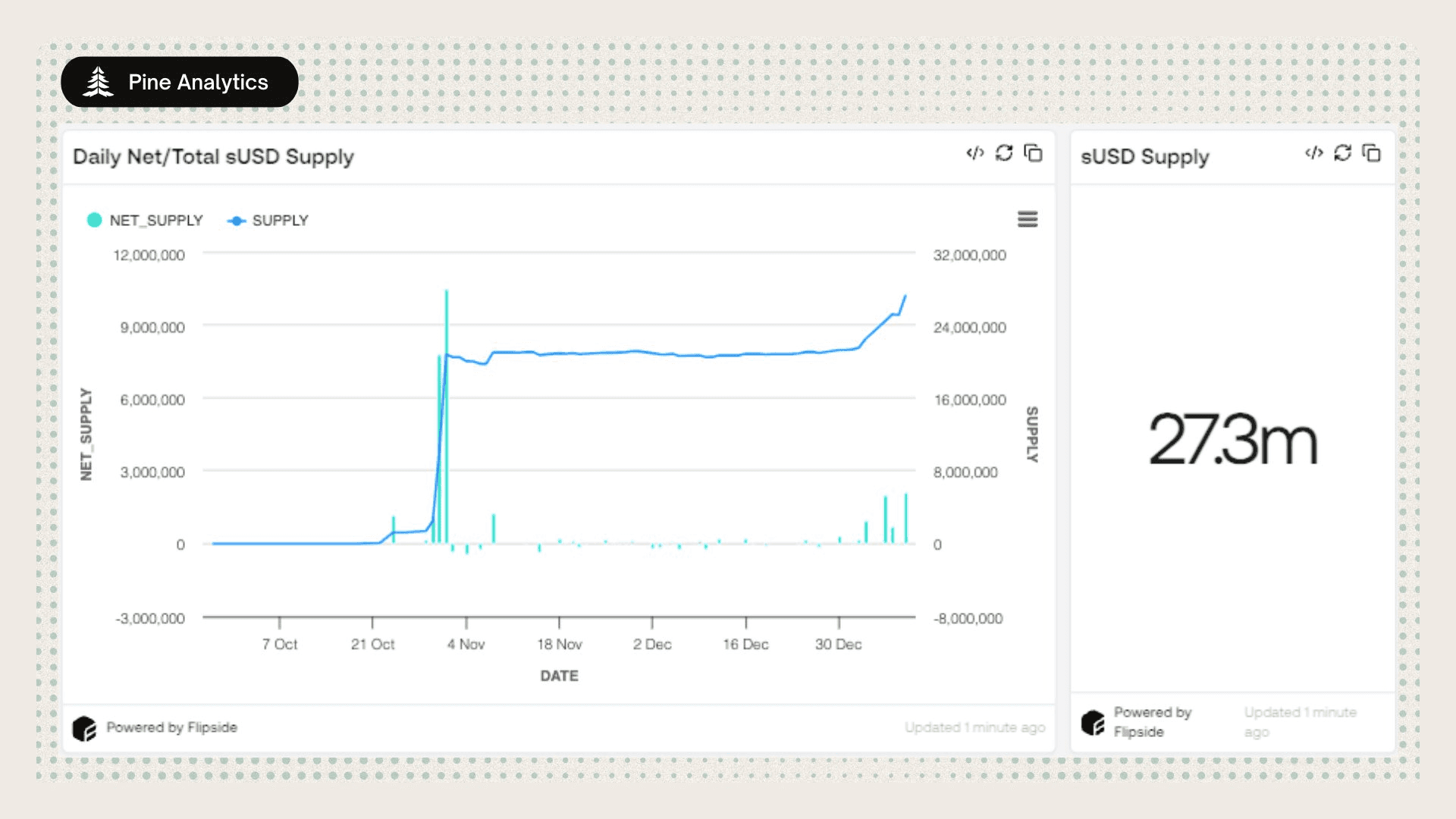Click the vertical SUPPLY axis title
This screenshot has width=1456, height=819.
pos(1031,434)
